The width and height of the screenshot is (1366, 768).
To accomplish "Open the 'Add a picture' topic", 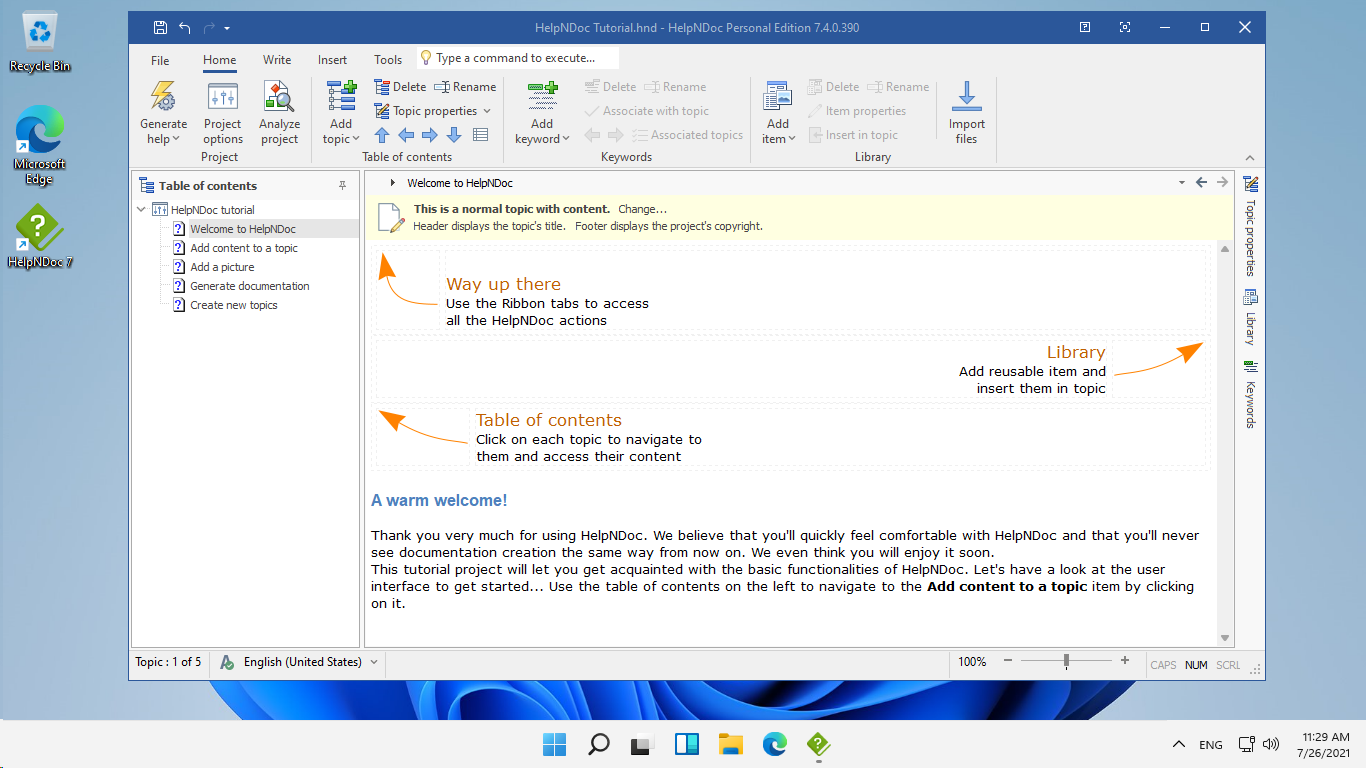I will [222, 267].
